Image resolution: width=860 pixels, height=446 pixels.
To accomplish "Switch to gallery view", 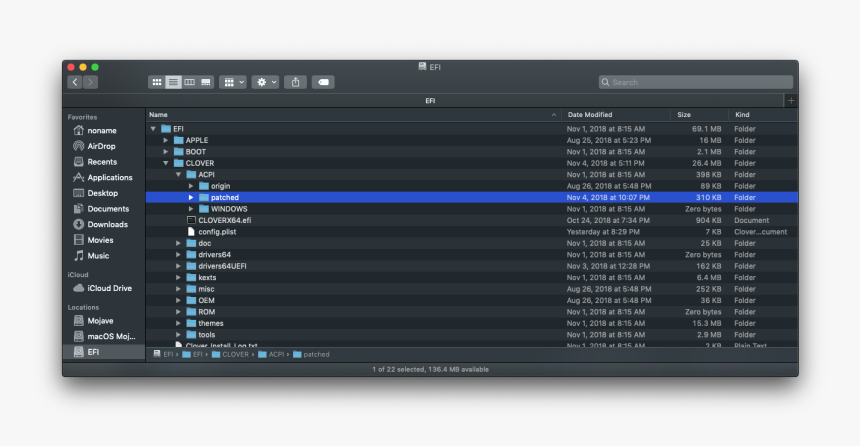I will [x=206, y=82].
